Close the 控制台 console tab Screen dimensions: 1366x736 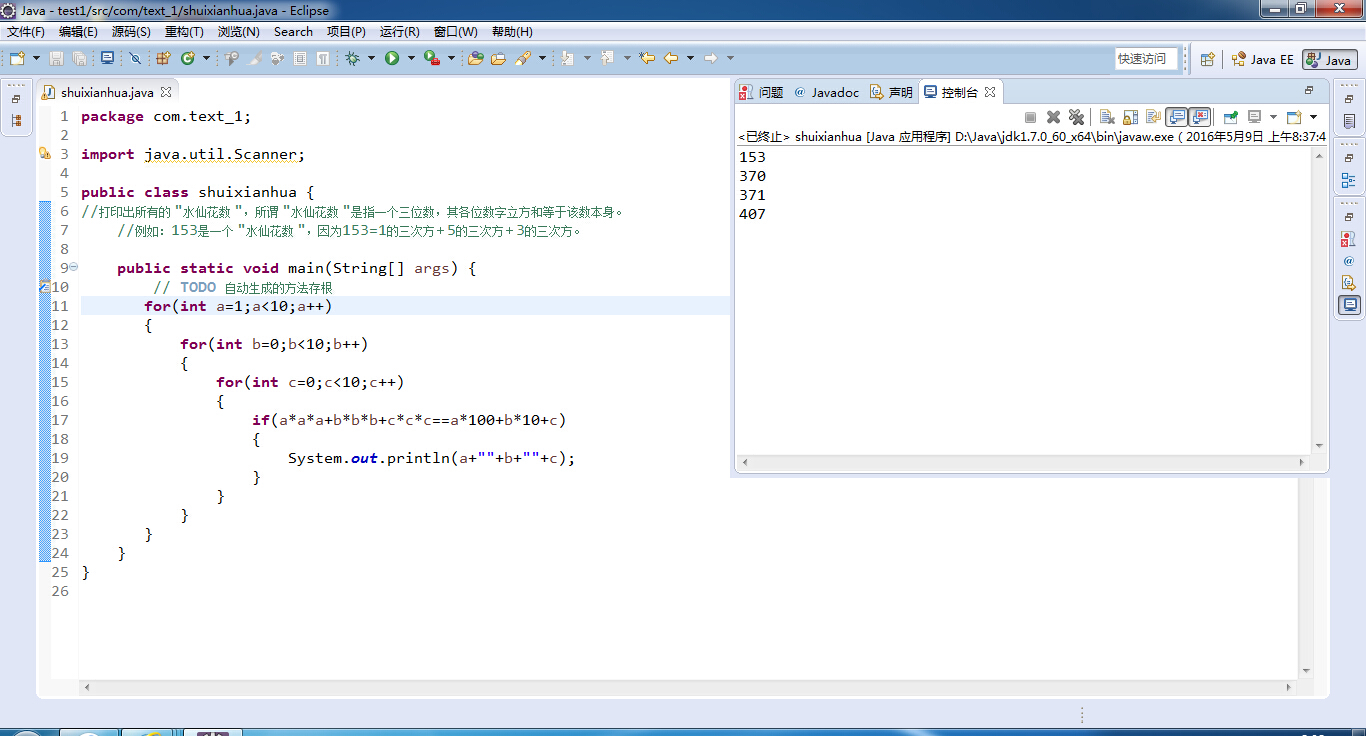pos(990,92)
